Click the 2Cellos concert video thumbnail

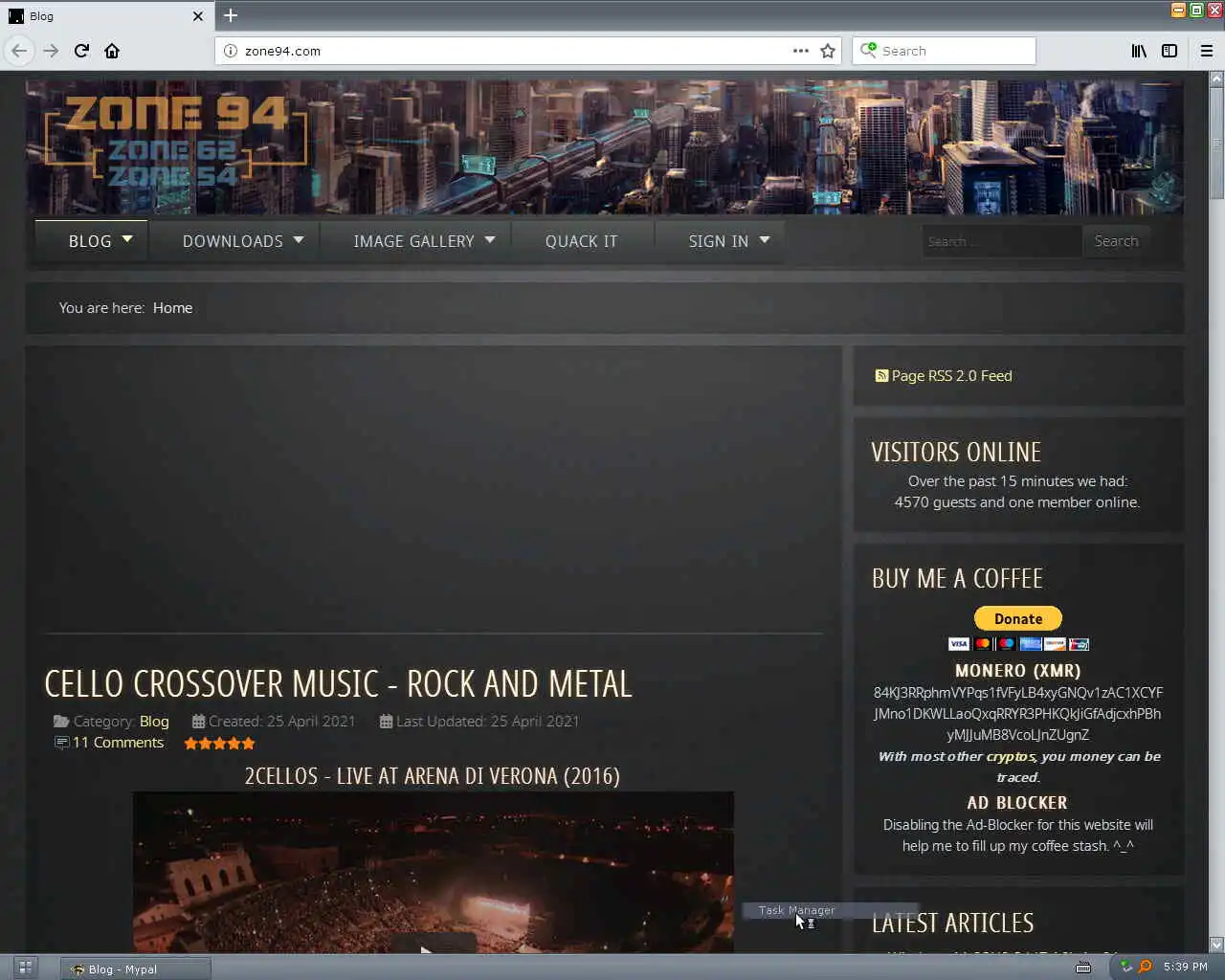433,872
